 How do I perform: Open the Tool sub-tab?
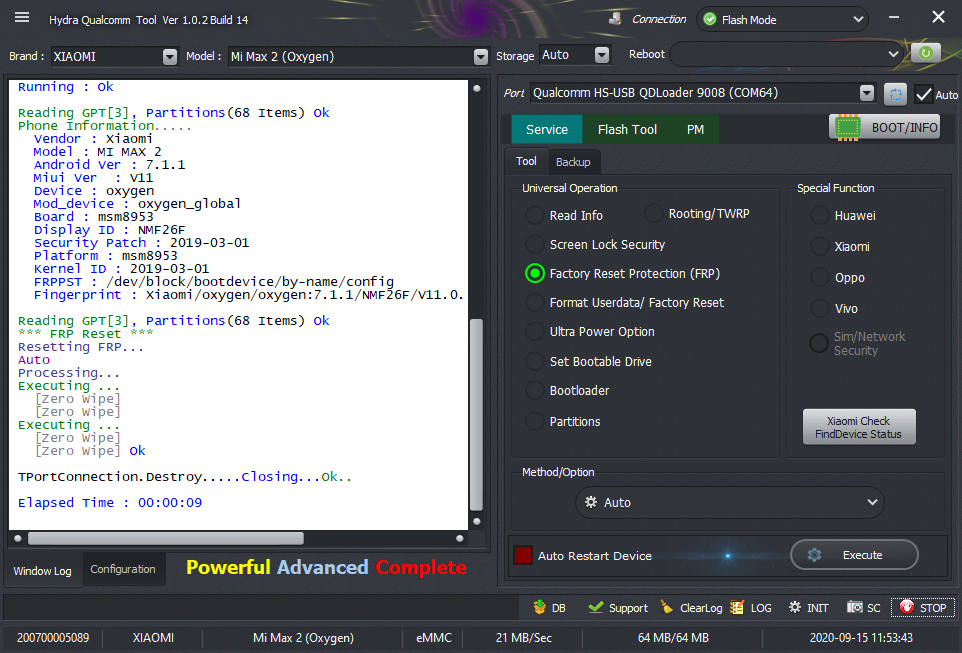pos(526,161)
